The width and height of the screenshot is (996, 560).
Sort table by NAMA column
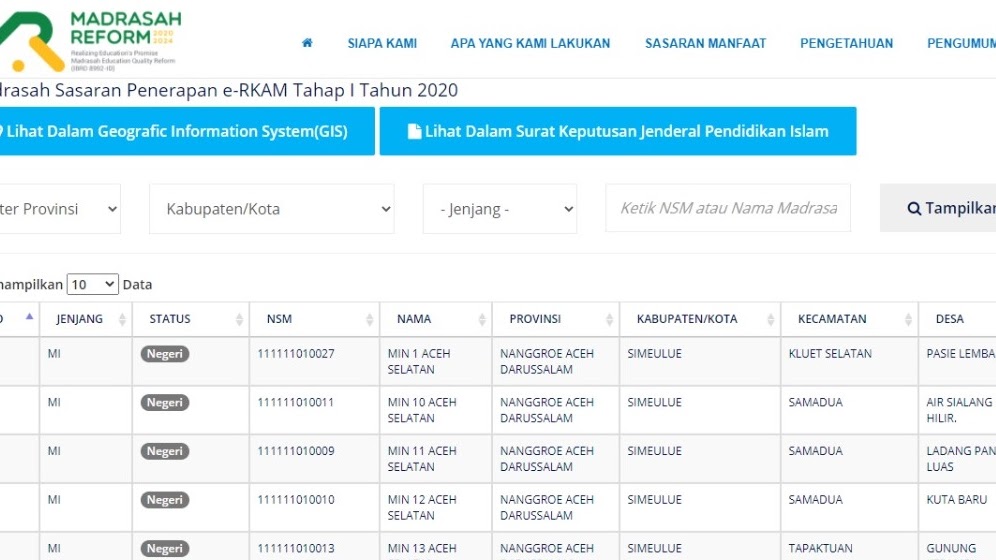(436, 319)
